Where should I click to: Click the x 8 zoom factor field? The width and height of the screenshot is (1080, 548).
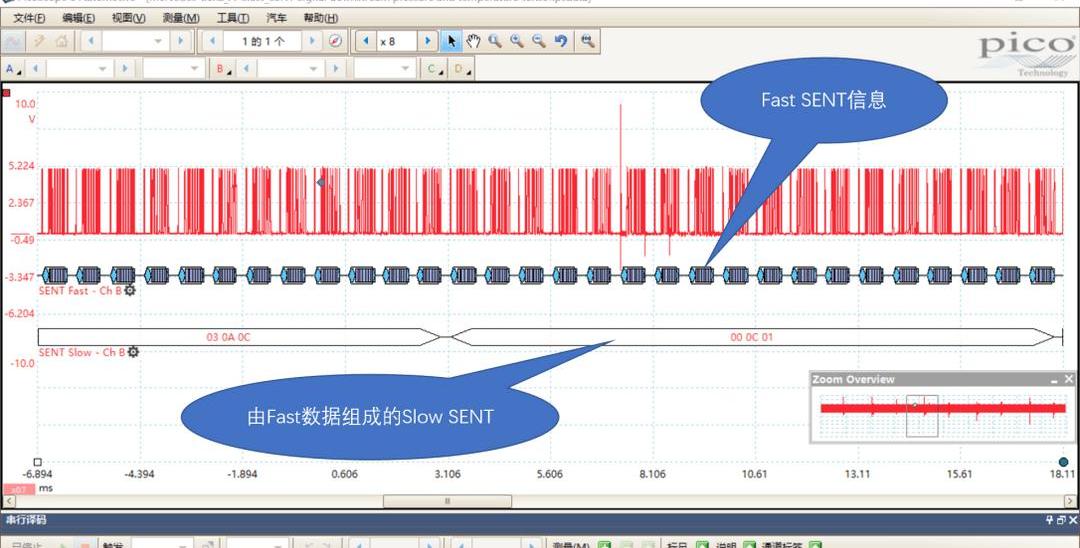396,41
